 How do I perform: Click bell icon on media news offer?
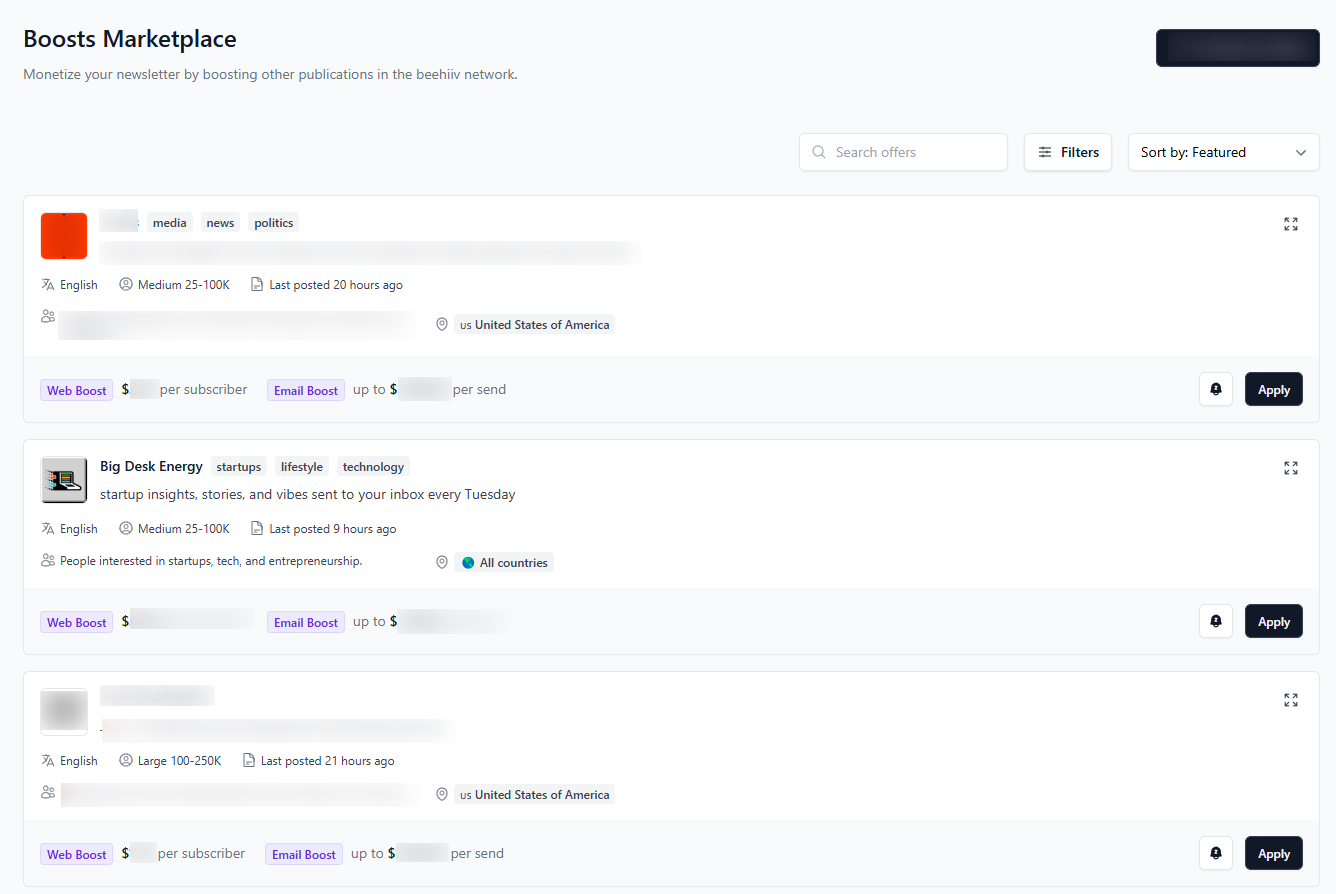pyautogui.click(x=1215, y=389)
